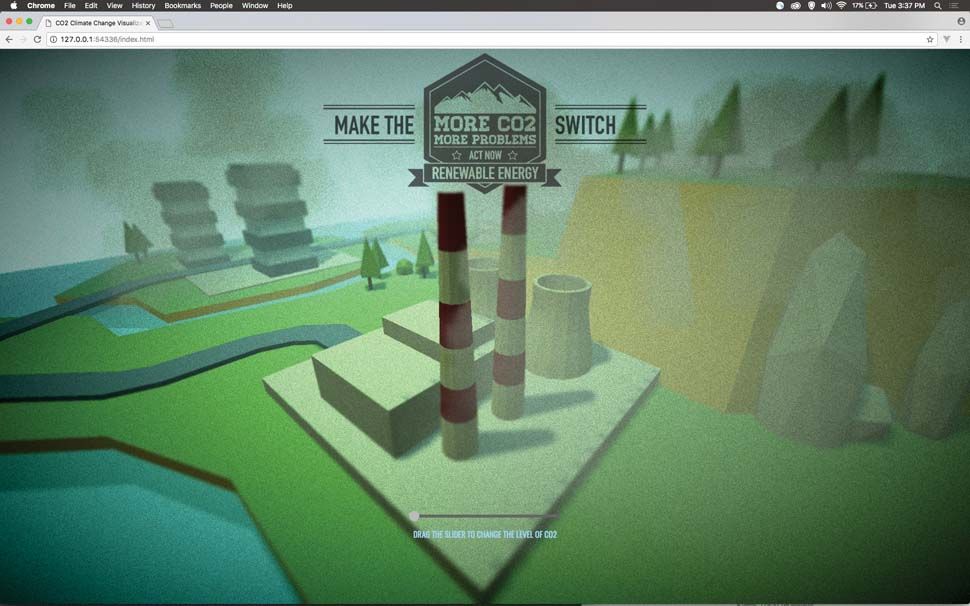Click the Wi-Fi status icon
Image resolution: width=970 pixels, height=606 pixels.
coord(841,6)
